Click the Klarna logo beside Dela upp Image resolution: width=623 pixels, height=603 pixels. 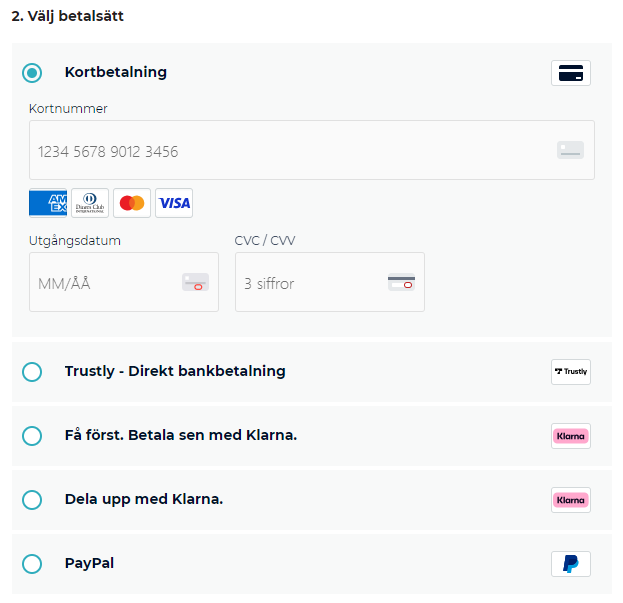point(571,500)
